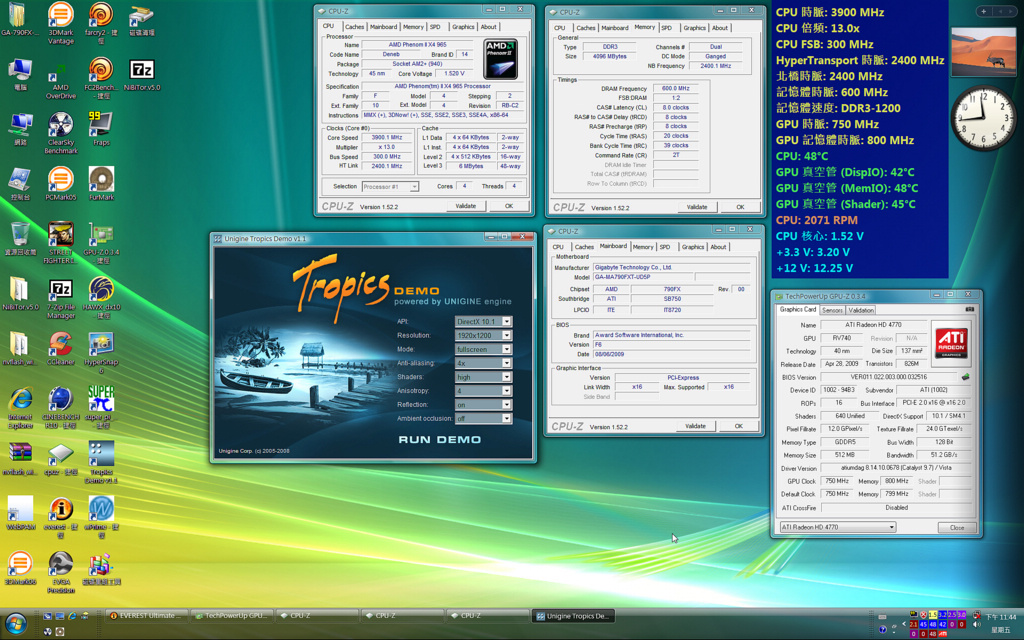Viewport: 1024px width, 640px height.
Task: Launch the HAWX_dx10 desktop shortcut
Action: pyautogui.click(x=101, y=298)
